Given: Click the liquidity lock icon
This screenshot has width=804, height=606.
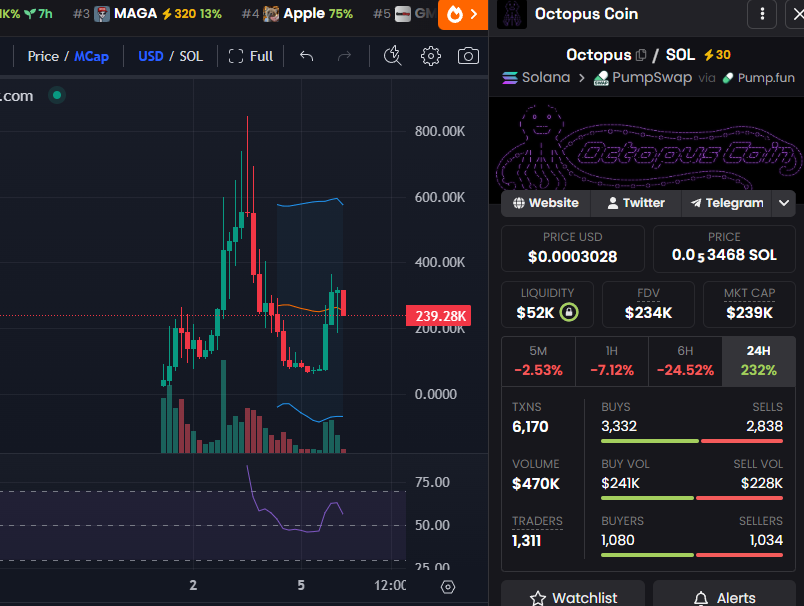Looking at the screenshot, I should [569, 312].
